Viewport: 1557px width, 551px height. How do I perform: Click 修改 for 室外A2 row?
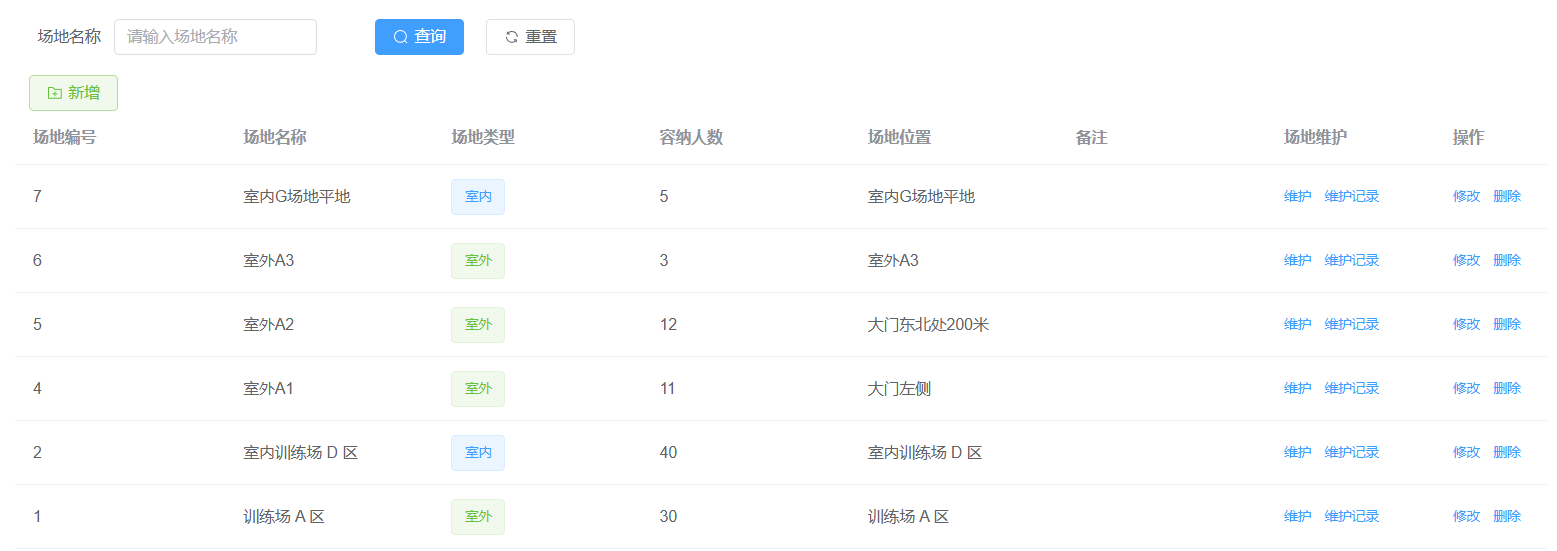(x=1466, y=325)
